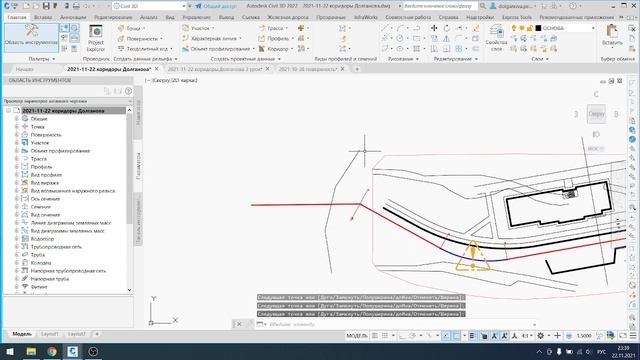Click the Характерная линия button
640x360 pixels.
(x=211, y=38)
